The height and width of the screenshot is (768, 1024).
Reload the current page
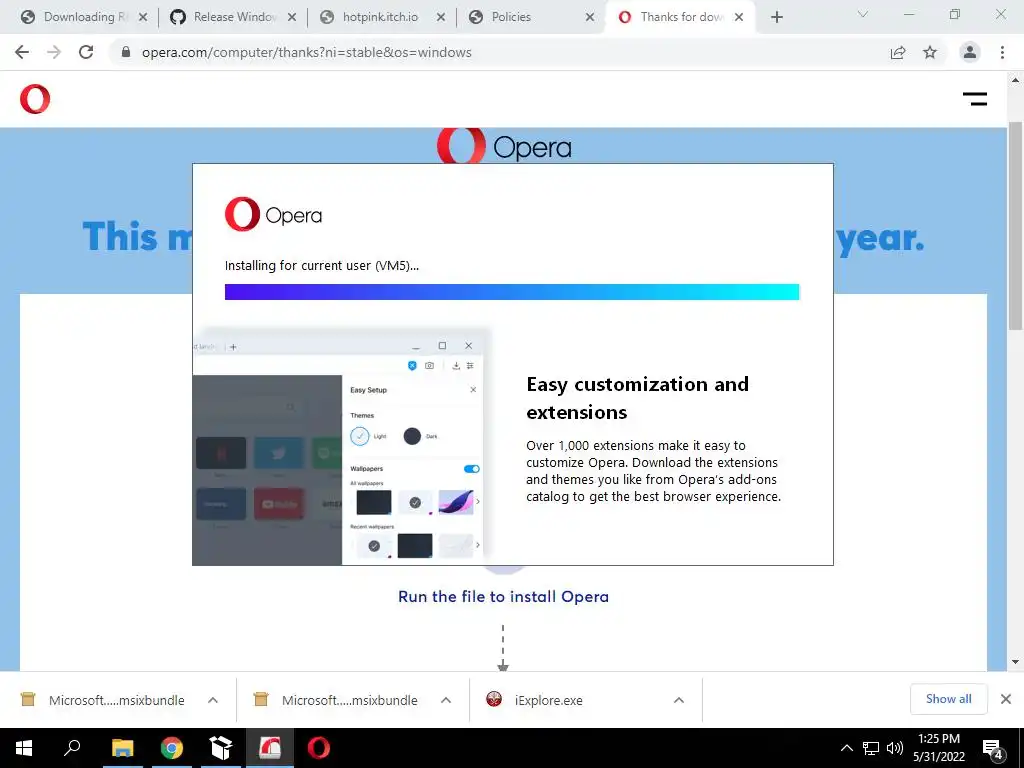pyautogui.click(x=86, y=52)
